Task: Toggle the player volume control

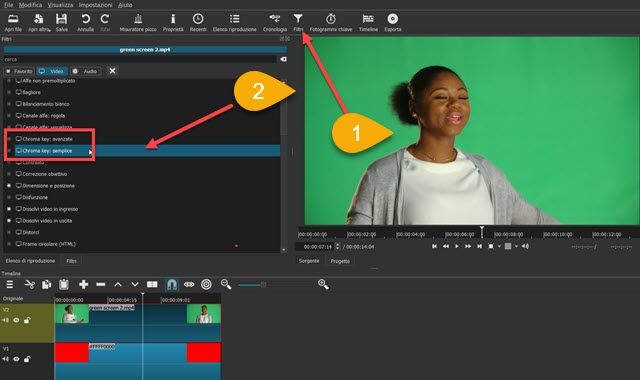Action: point(525,246)
